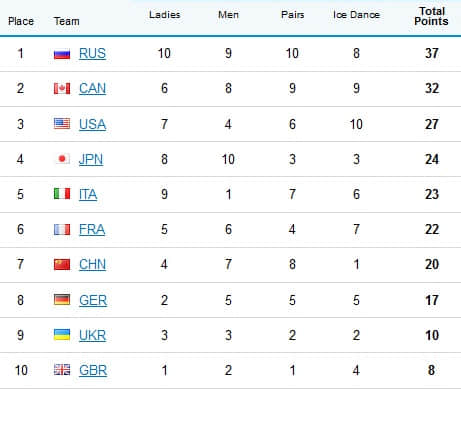Screen dimensions: 461x437
Task: Open the JPN team link
Action: (91, 159)
